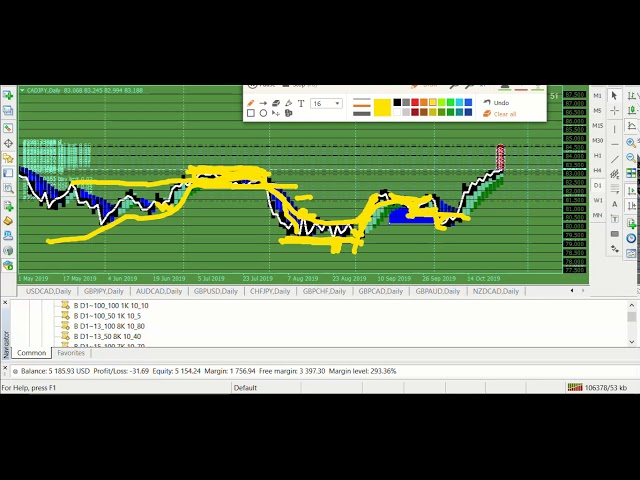640x480 pixels.
Task: Click the zoom in magnifier icon
Action: (631, 142)
